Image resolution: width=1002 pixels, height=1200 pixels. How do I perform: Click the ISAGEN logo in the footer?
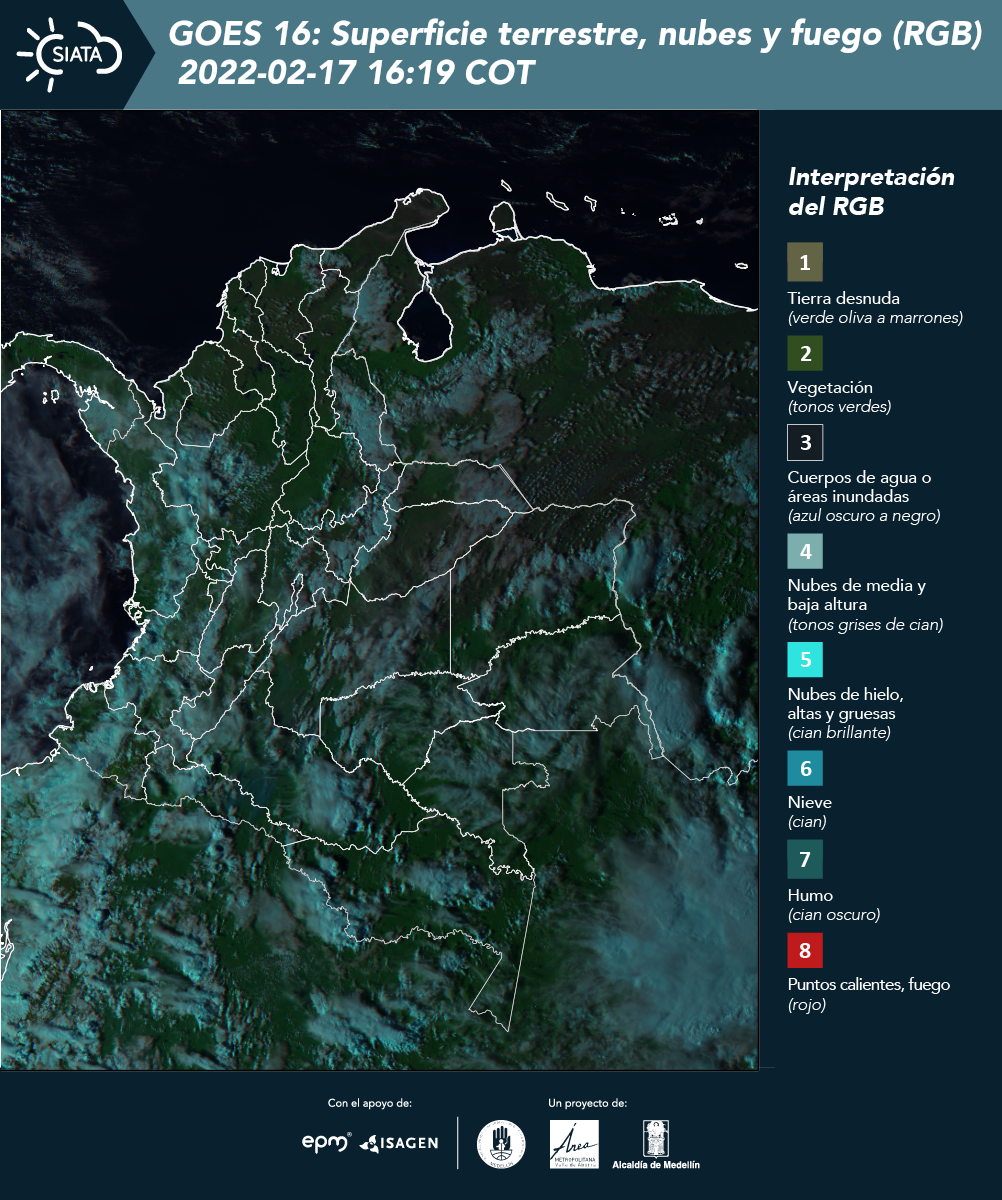[x=399, y=1143]
